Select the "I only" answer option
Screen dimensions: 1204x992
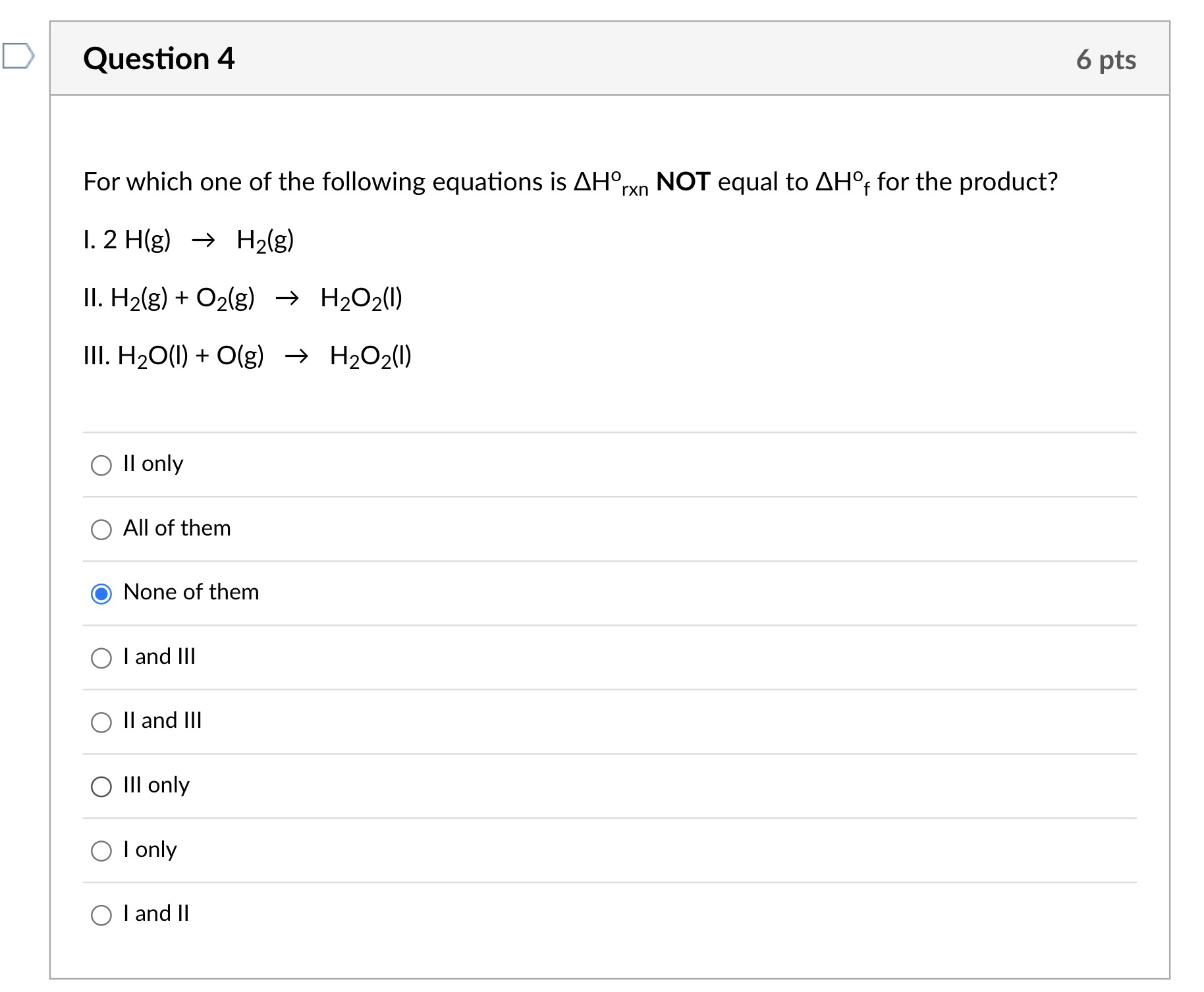tap(101, 850)
